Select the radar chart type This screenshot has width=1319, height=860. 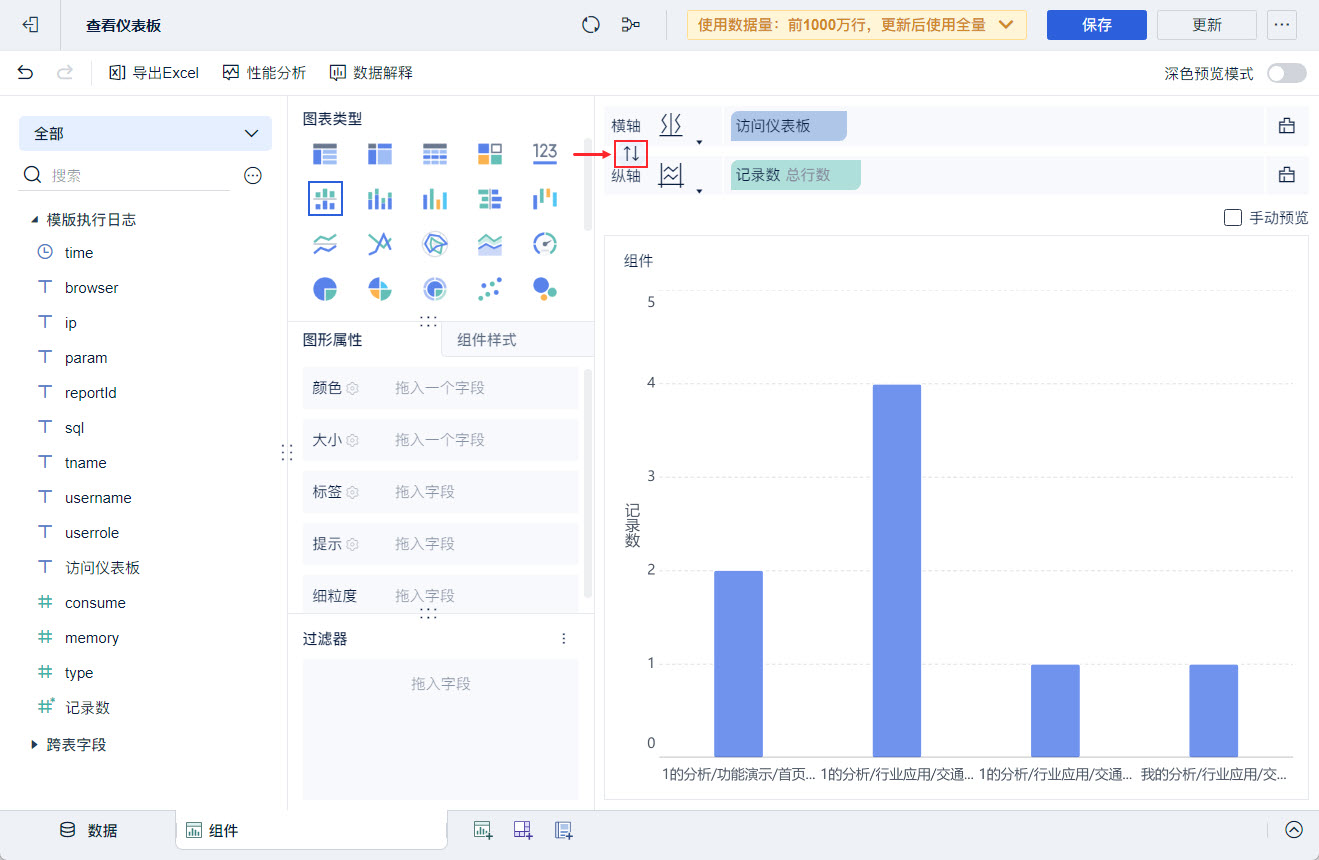click(x=434, y=244)
